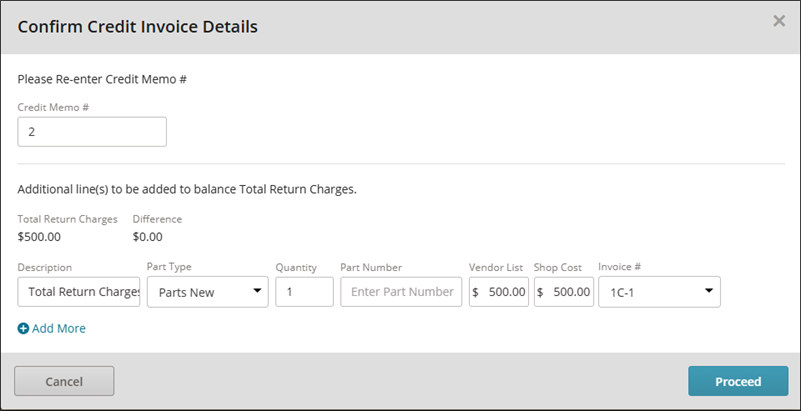Viewport: 801px width, 411px height.
Task: Click the Please Re-enter Credit Memo # text
Action: point(102,77)
